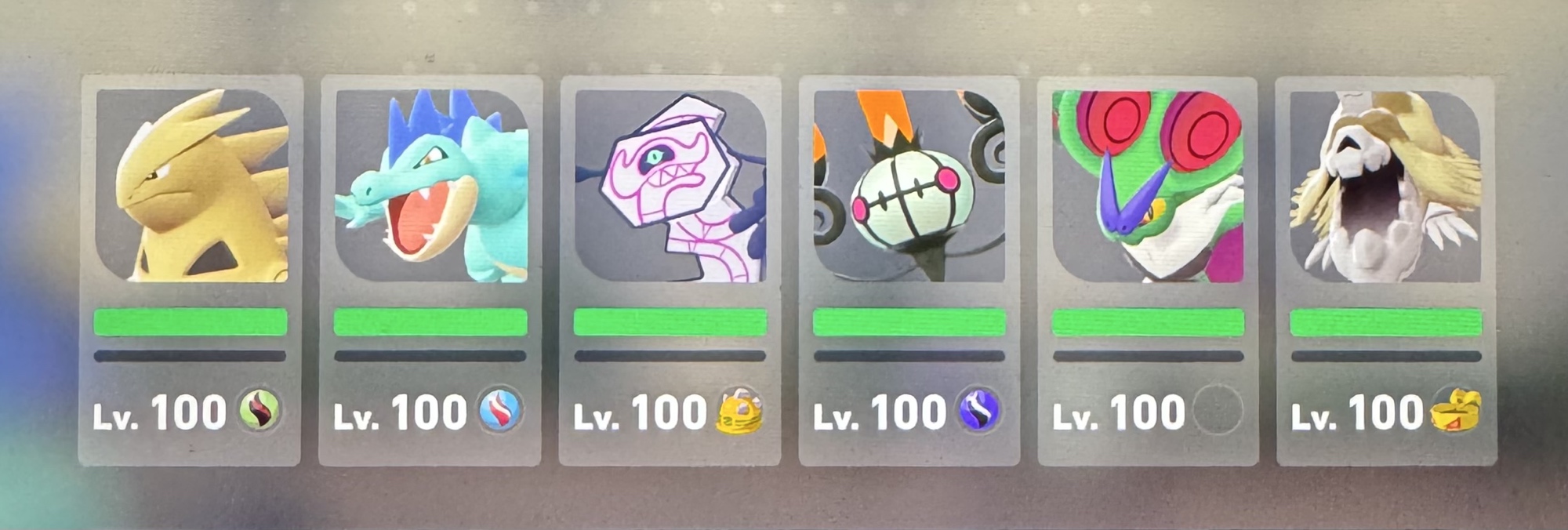Click the green-red mega stone icon
The image size is (1568, 530).
point(260,411)
